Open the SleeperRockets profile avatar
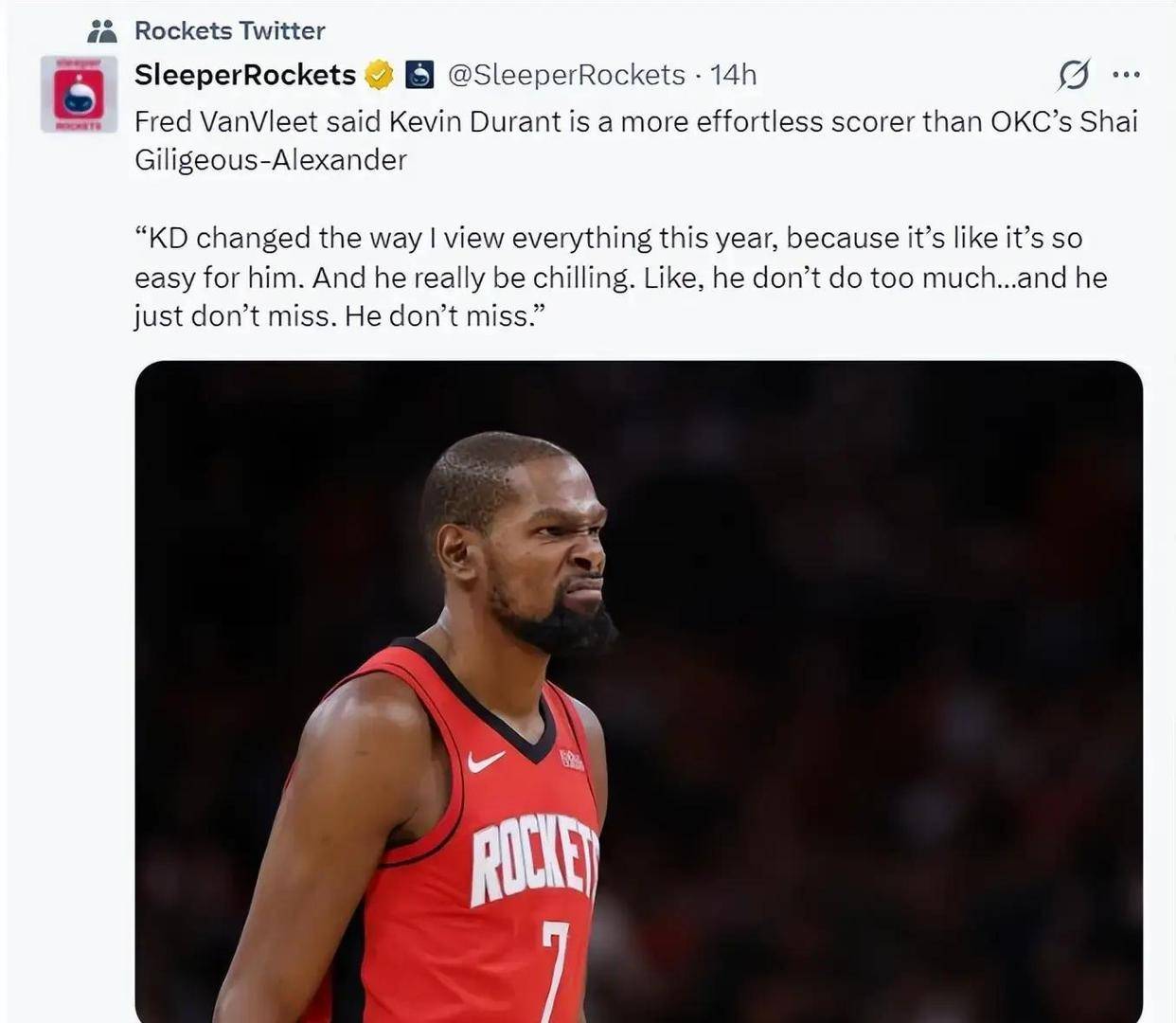The image size is (1176, 1023). (x=79, y=95)
